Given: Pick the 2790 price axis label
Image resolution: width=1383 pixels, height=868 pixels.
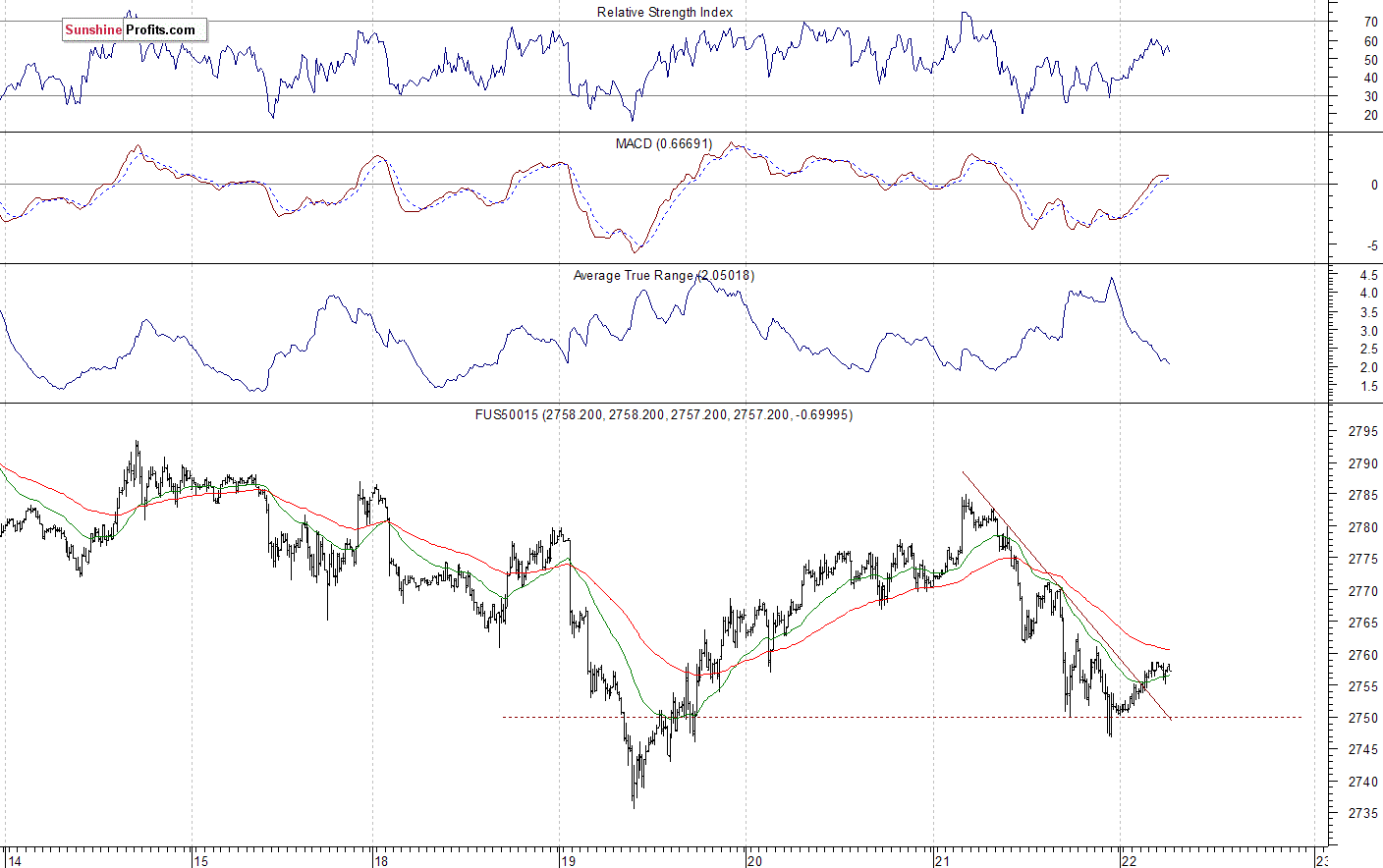Looking at the screenshot, I should 1362,463.
